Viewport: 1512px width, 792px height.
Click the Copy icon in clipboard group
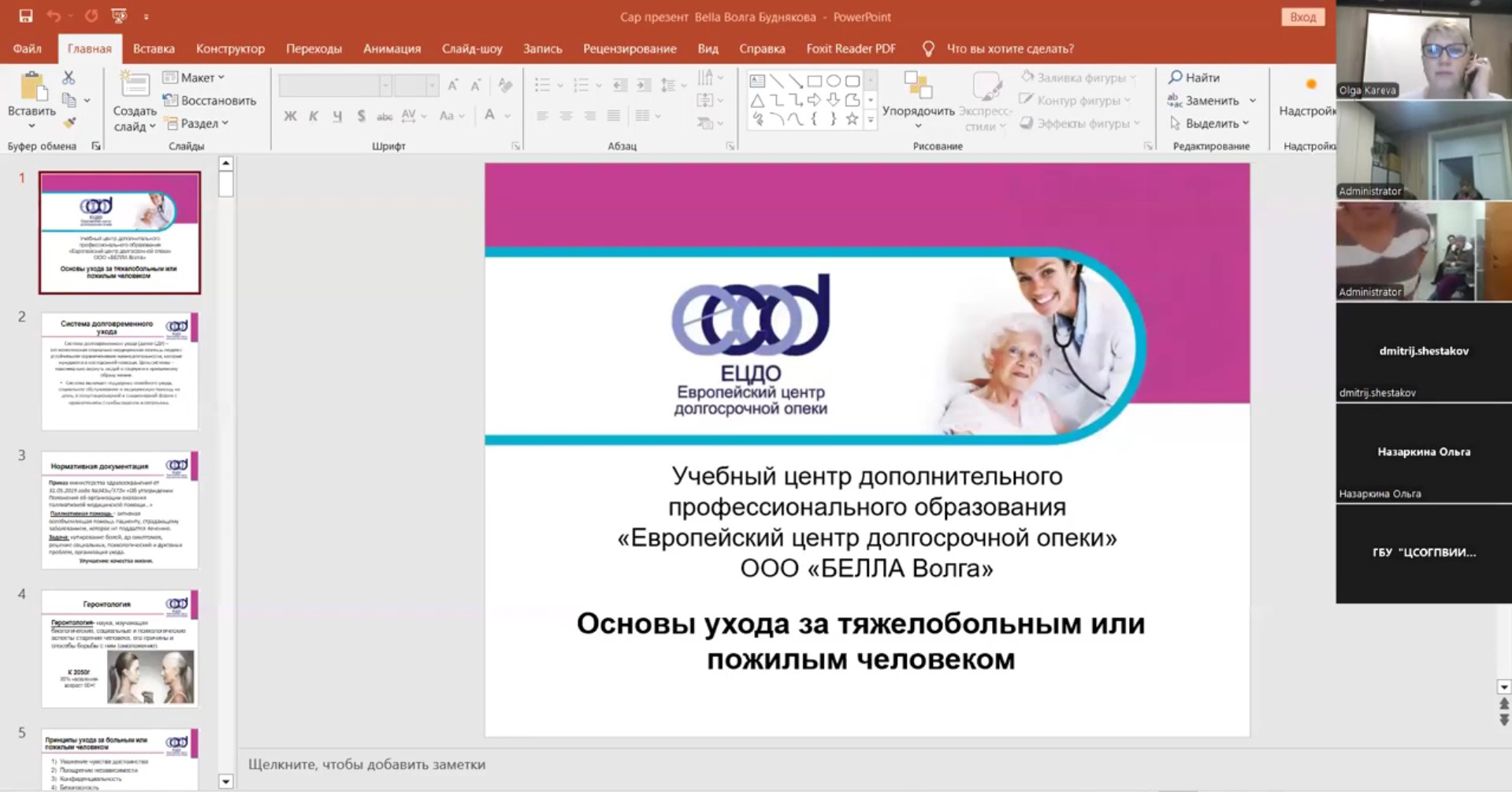coord(69,100)
